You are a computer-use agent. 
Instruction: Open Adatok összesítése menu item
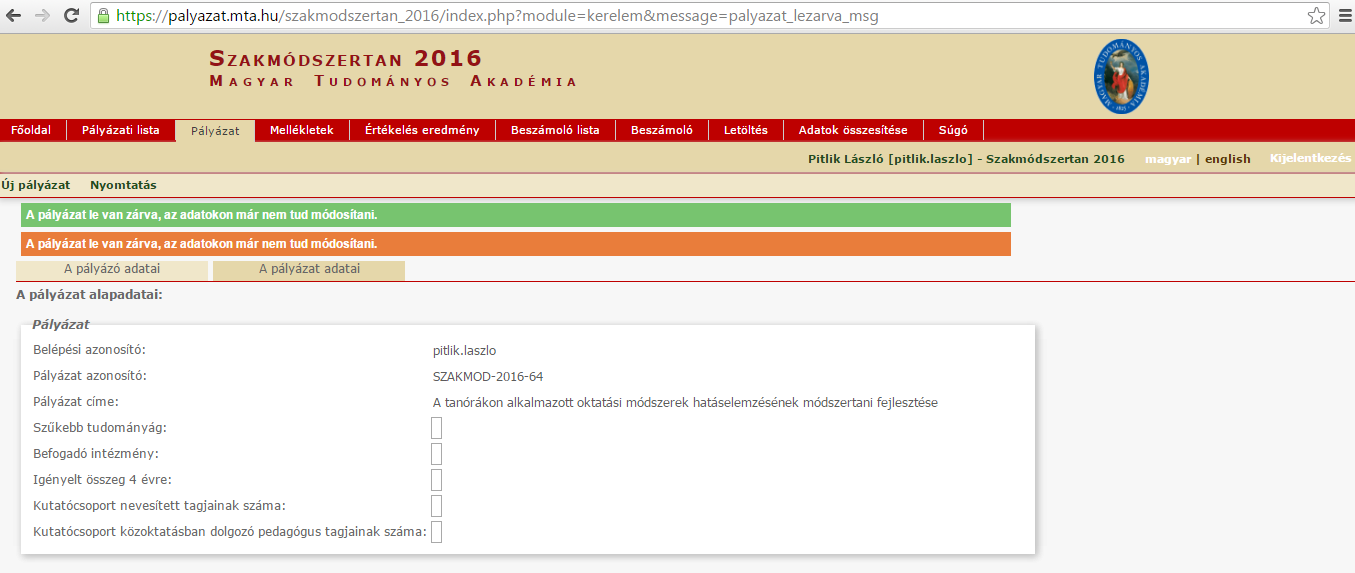point(853,130)
